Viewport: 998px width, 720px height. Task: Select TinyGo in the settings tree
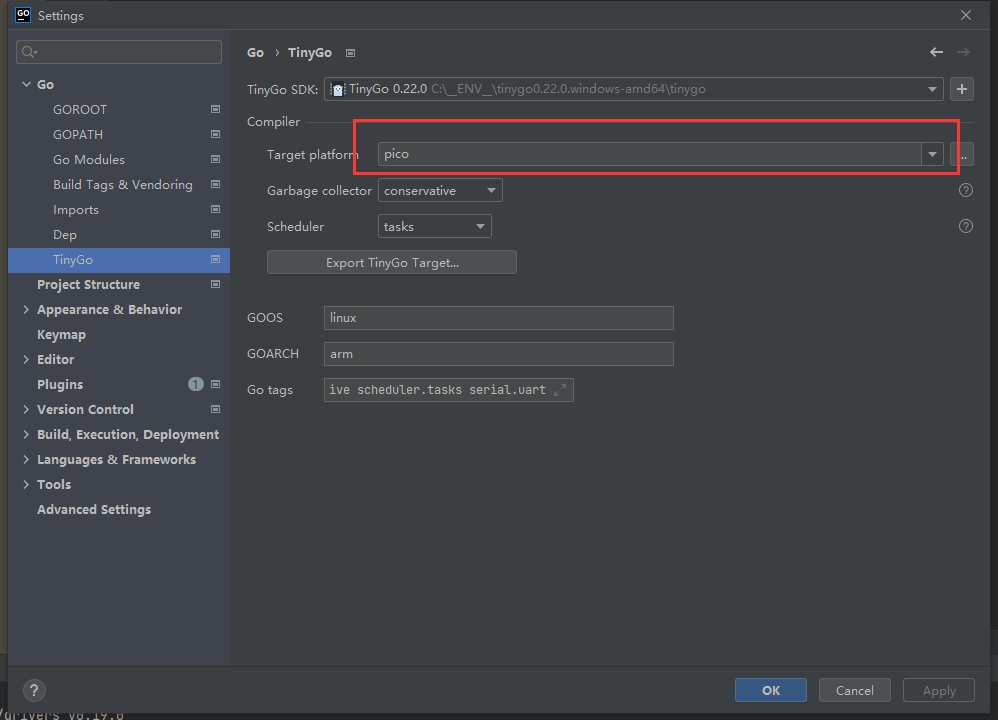(119, 260)
